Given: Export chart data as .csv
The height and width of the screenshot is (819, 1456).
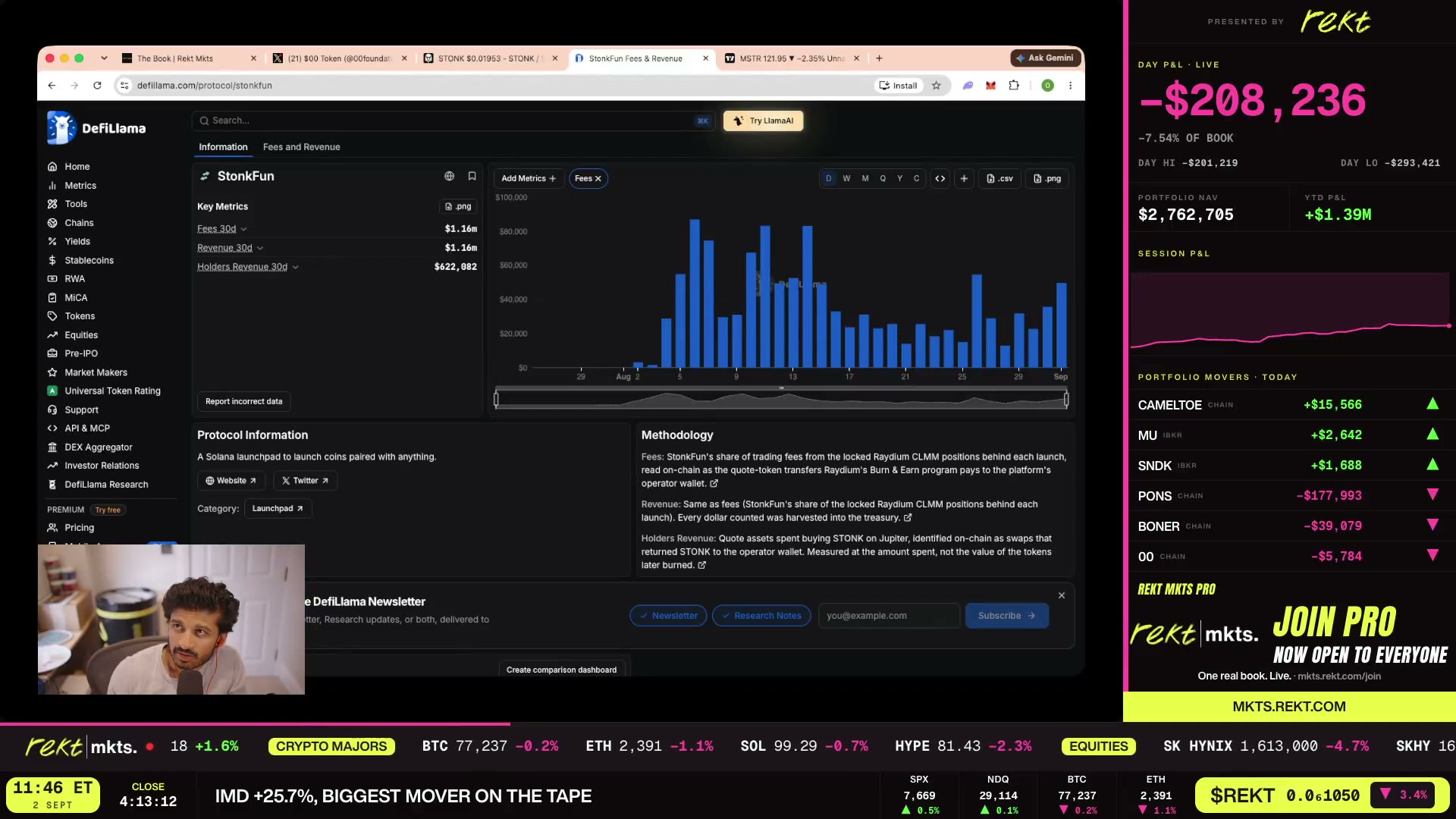Looking at the screenshot, I should tap(999, 179).
